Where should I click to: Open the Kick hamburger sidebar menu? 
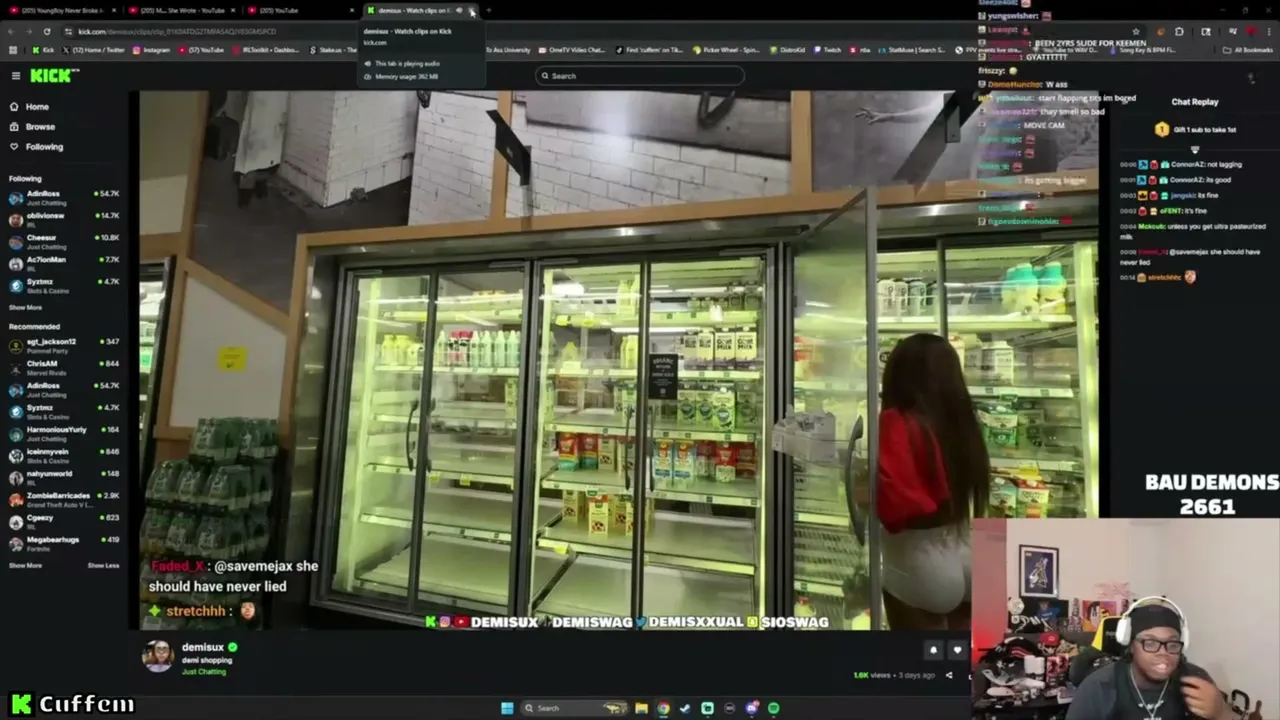point(15,76)
